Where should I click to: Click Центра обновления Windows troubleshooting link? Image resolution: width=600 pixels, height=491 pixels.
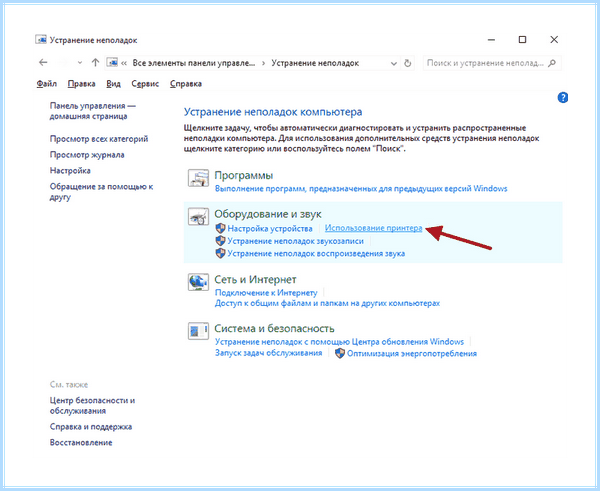pyautogui.click(x=339, y=342)
